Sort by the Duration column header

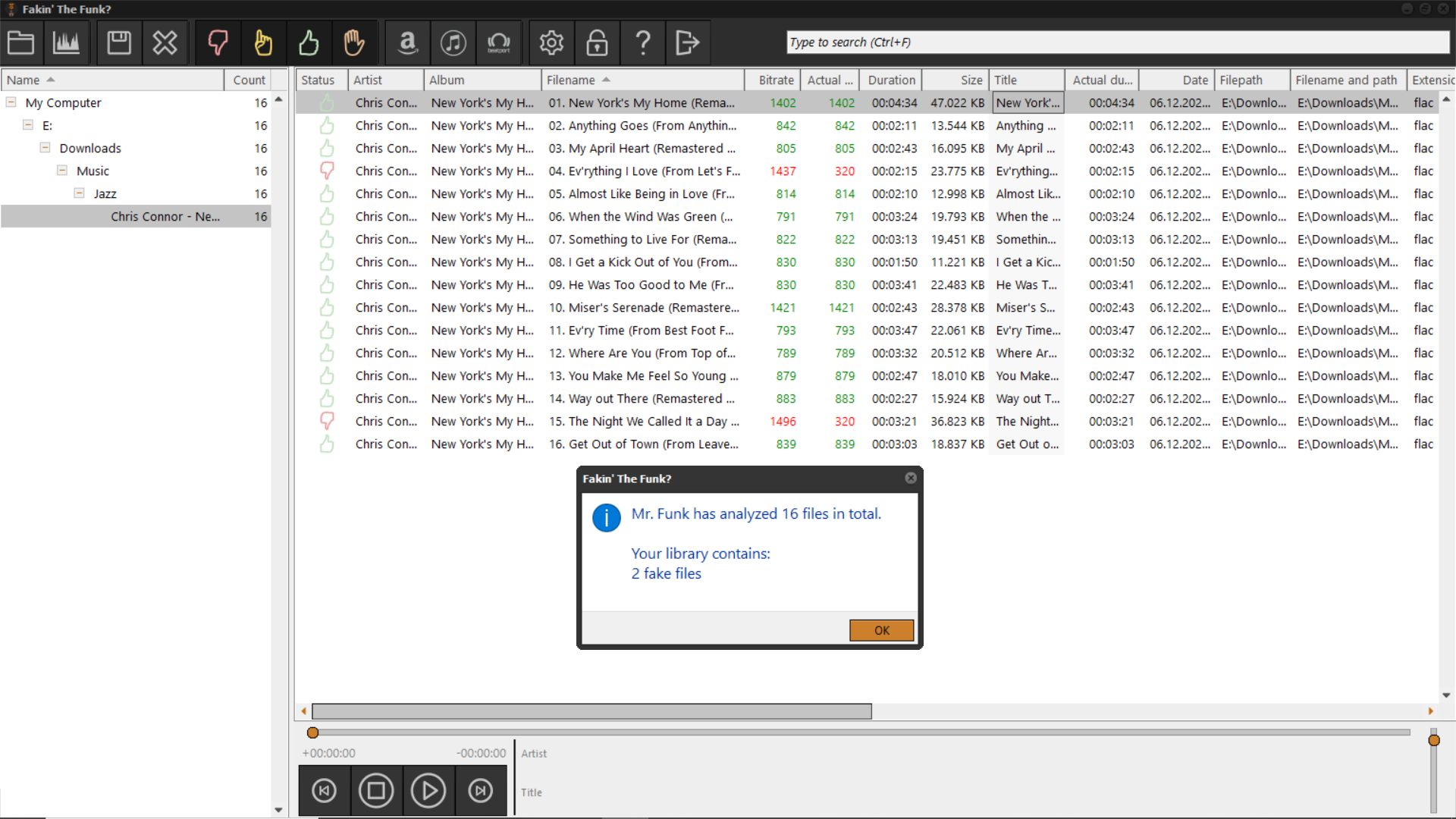[891, 80]
